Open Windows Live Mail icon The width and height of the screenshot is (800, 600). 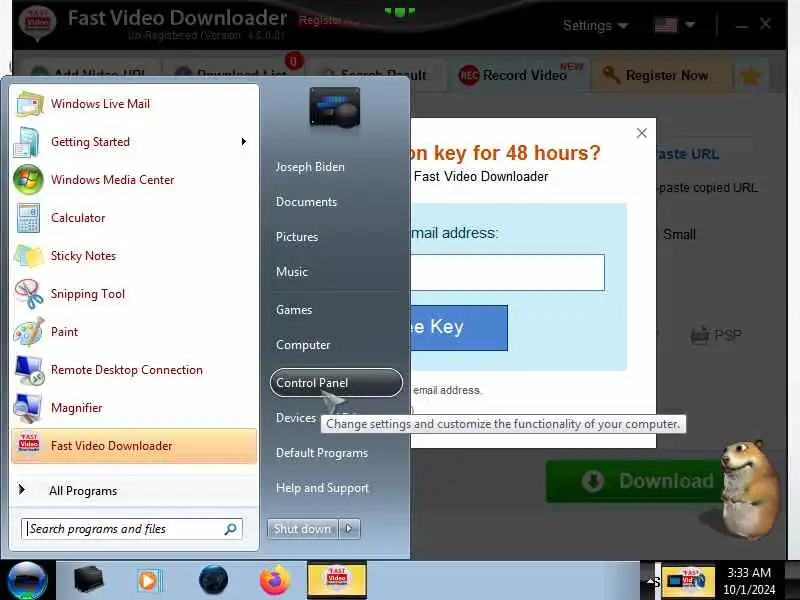pyautogui.click(x=29, y=105)
